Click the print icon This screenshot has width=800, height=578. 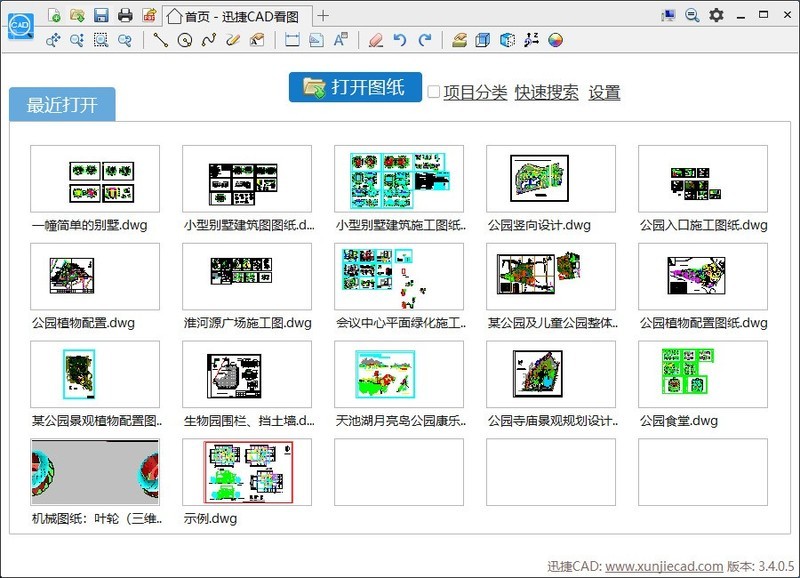coord(125,15)
